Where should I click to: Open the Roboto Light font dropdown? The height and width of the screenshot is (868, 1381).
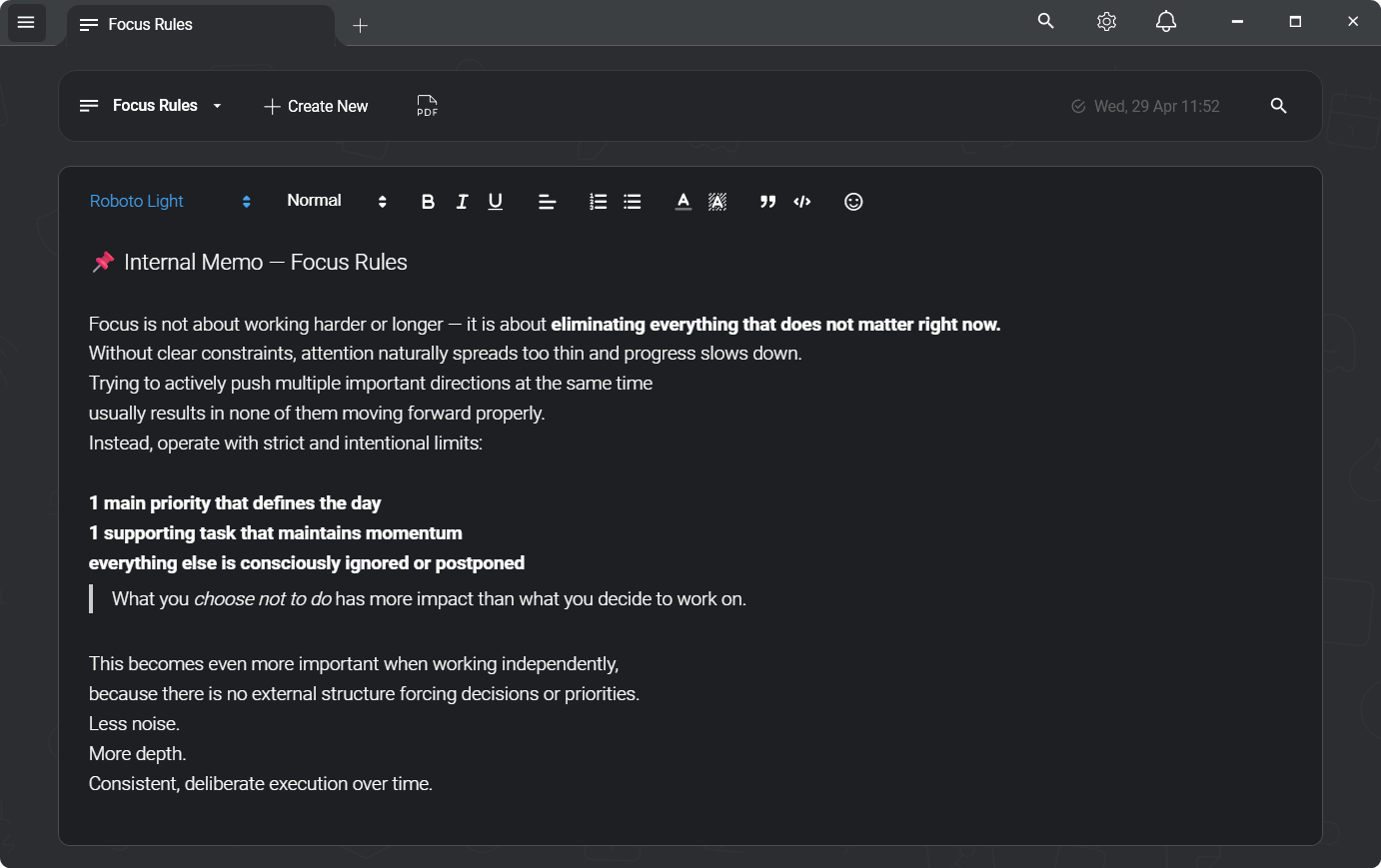point(170,202)
